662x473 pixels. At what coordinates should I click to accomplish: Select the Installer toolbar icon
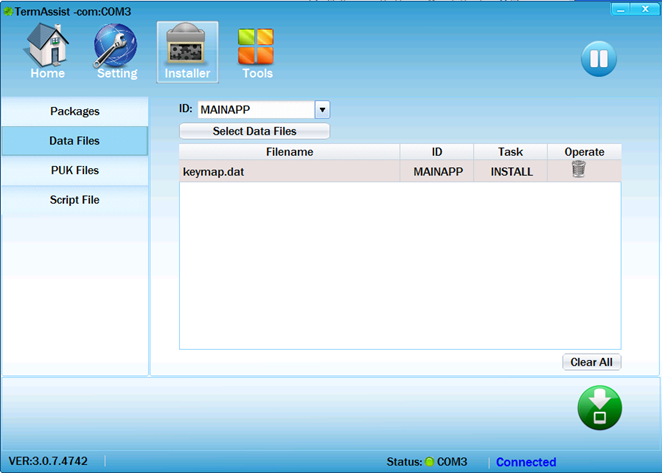click(x=187, y=52)
